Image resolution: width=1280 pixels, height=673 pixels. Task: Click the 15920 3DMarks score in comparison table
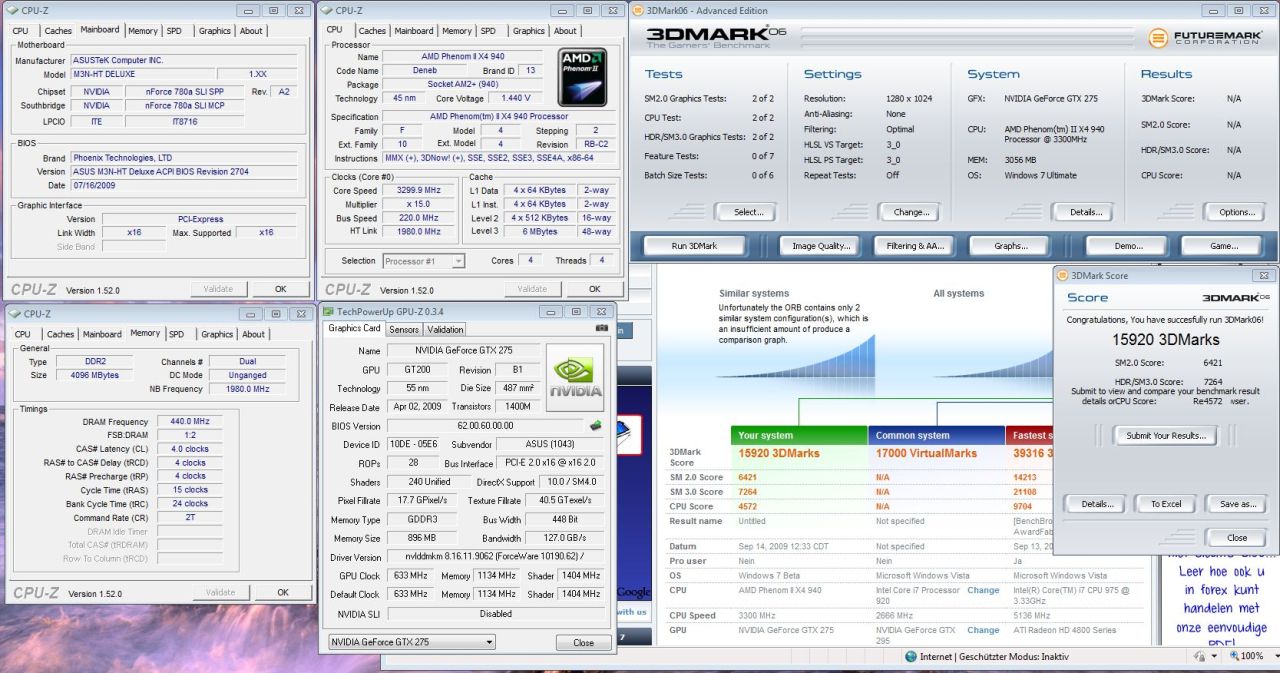point(779,454)
